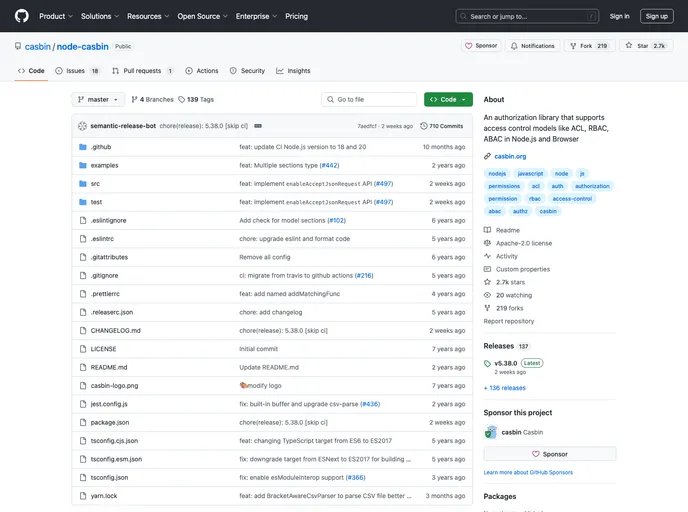Open the src folder icon
This screenshot has height=512, width=688.
(x=82, y=183)
